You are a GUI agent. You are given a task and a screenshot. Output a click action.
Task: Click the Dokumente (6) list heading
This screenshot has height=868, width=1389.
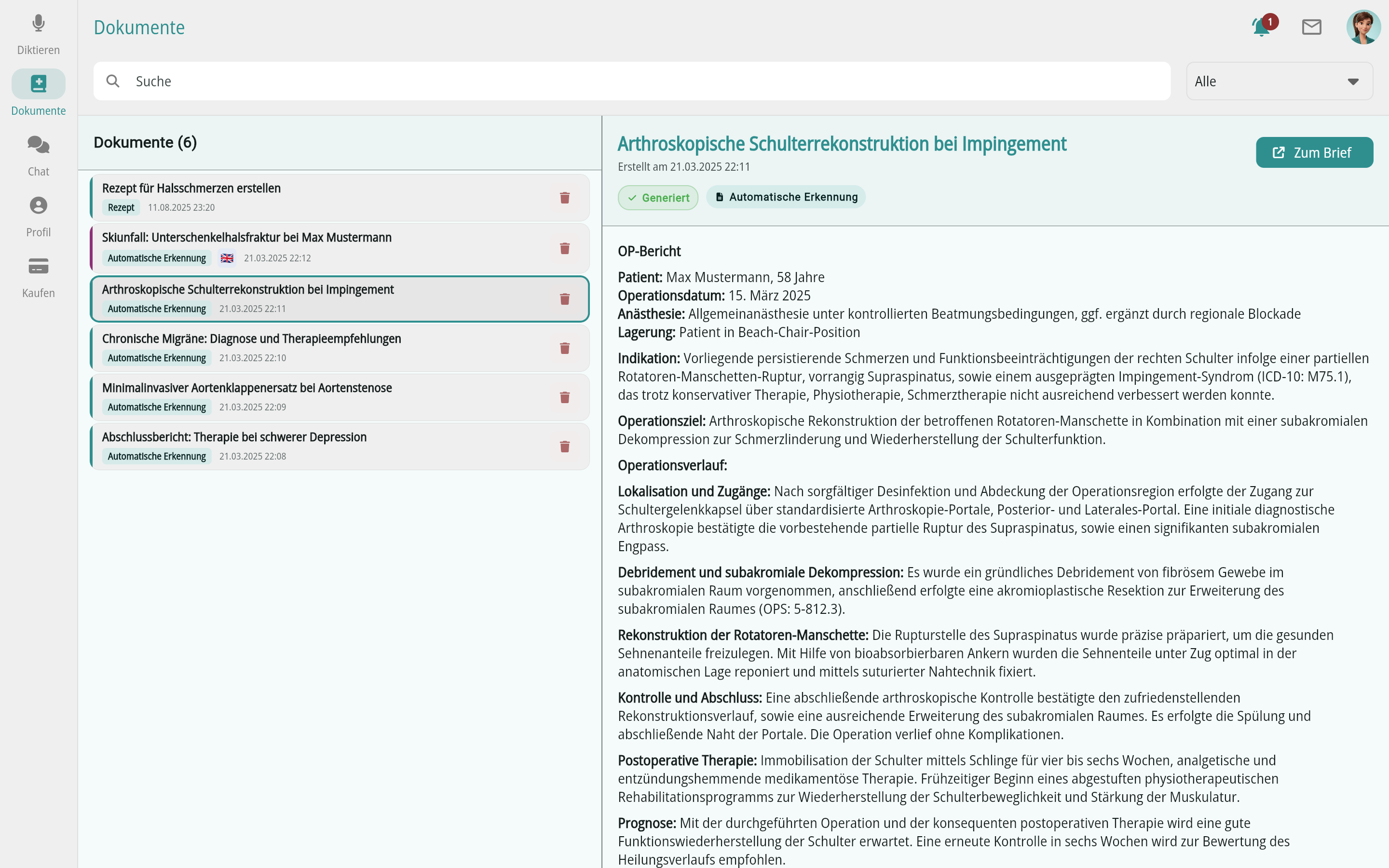[x=145, y=142]
